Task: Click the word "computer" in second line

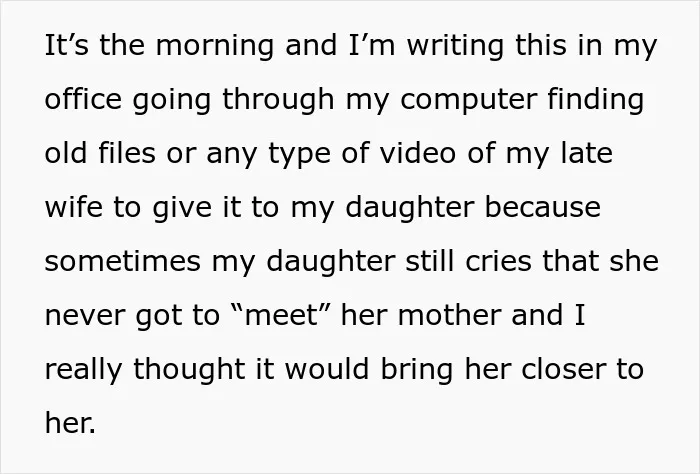Action: click(x=468, y=100)
